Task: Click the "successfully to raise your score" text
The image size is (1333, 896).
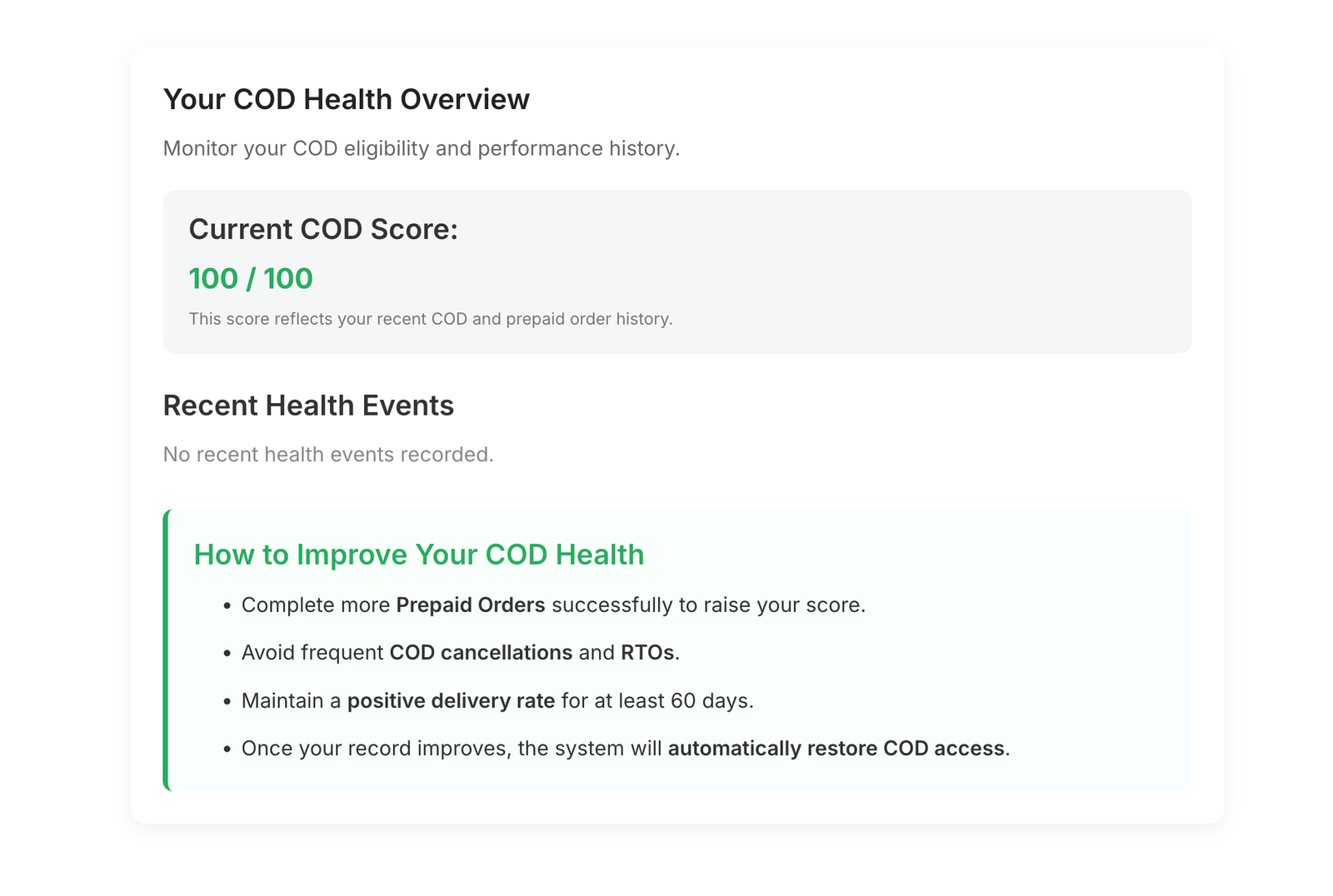Action: tap(708, 605)
